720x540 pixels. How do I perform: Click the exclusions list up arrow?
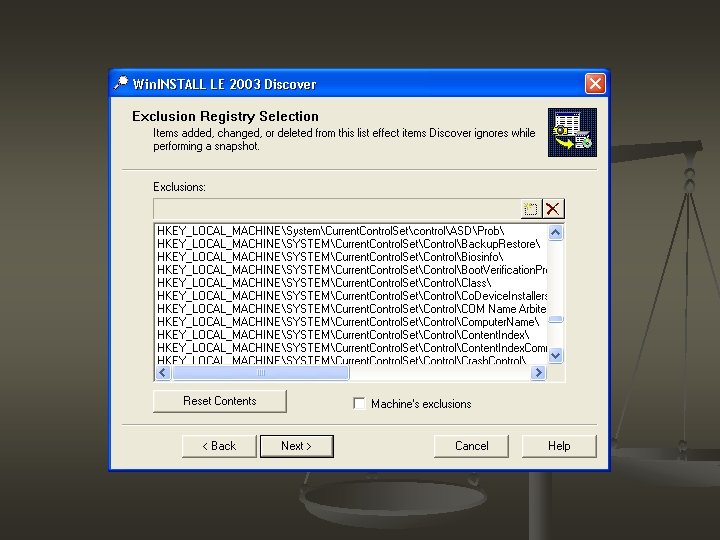click(x=556, y=232)
